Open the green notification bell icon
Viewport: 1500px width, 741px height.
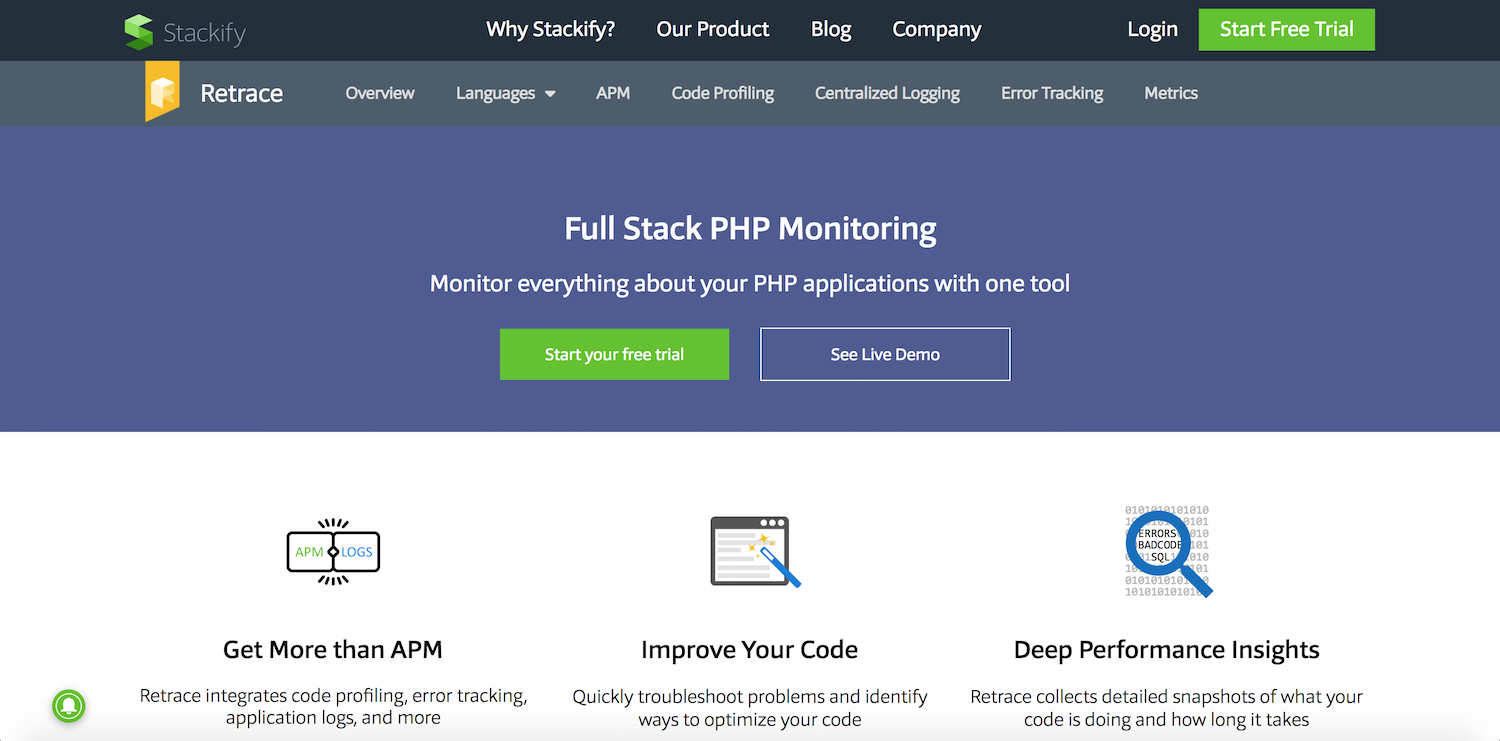click(x=69, y=707)
